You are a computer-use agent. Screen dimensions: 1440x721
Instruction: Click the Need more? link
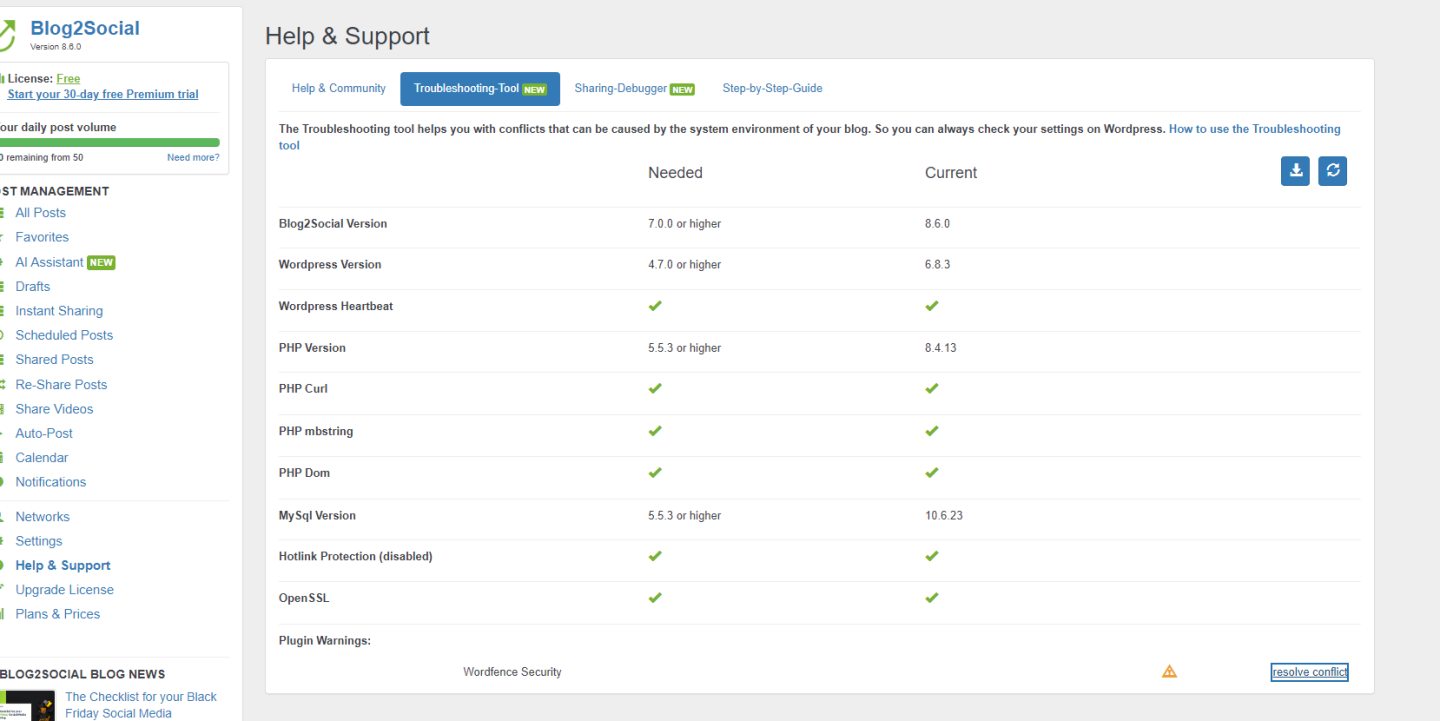click(x=193, y=157)
